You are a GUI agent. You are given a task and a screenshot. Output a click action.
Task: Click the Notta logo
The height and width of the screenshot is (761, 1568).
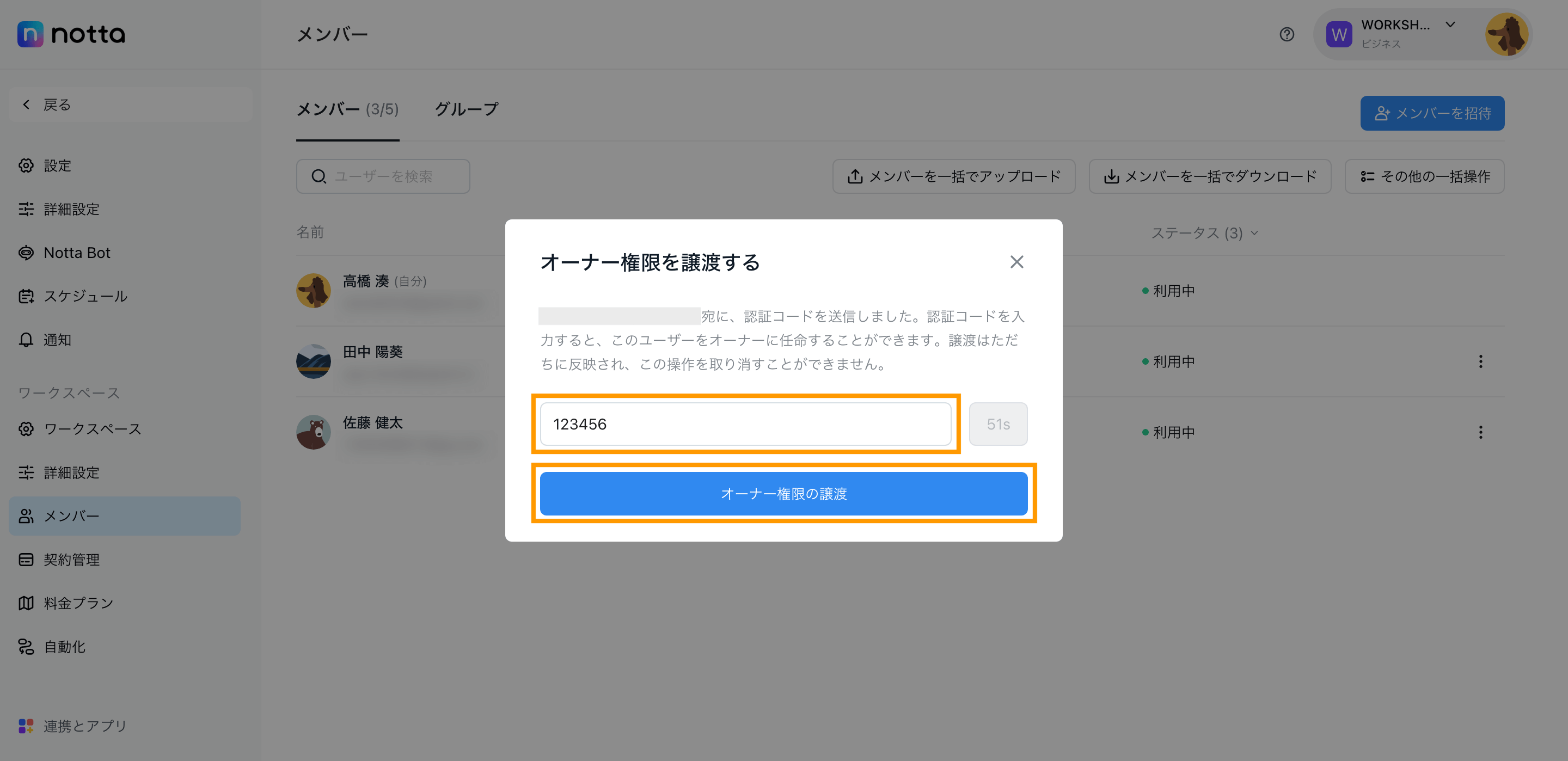[71, 34]
